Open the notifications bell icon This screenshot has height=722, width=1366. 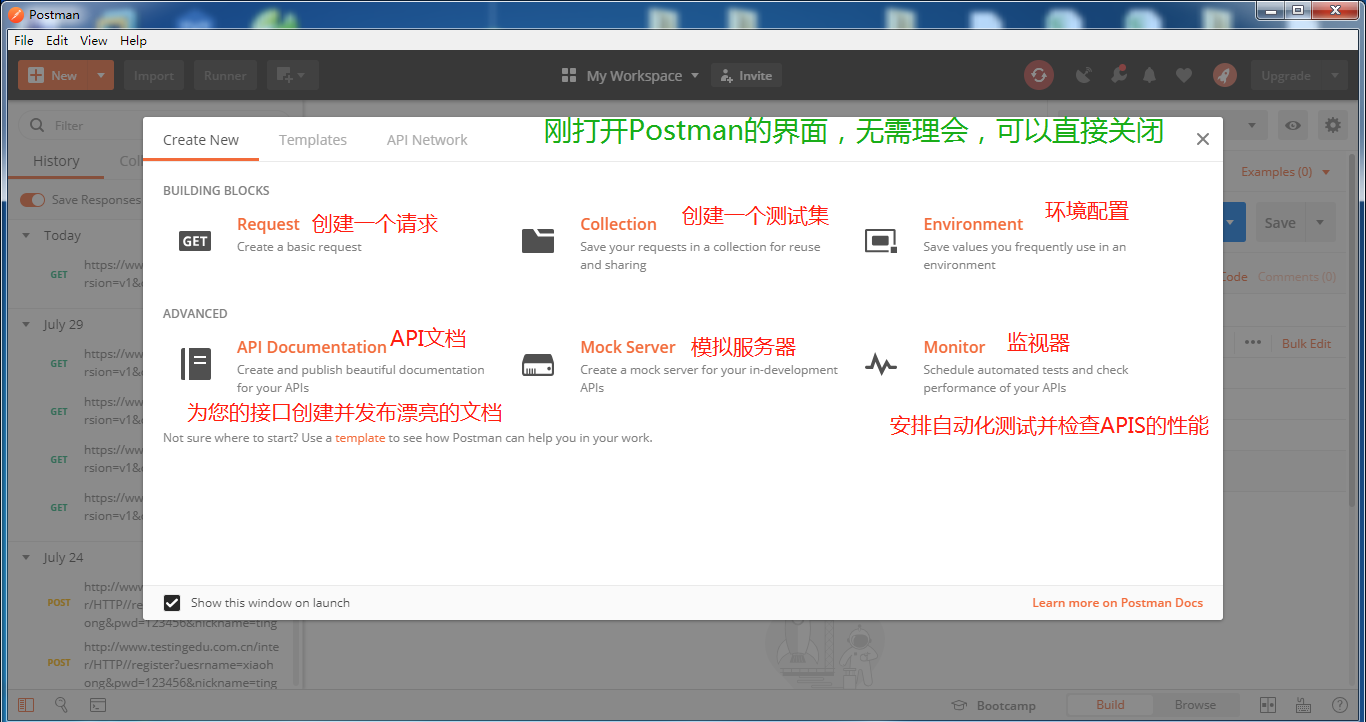click(x=1150, y=75)
